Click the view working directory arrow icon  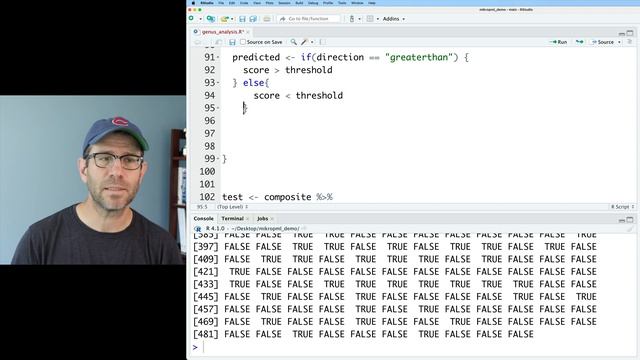(304, 229)
